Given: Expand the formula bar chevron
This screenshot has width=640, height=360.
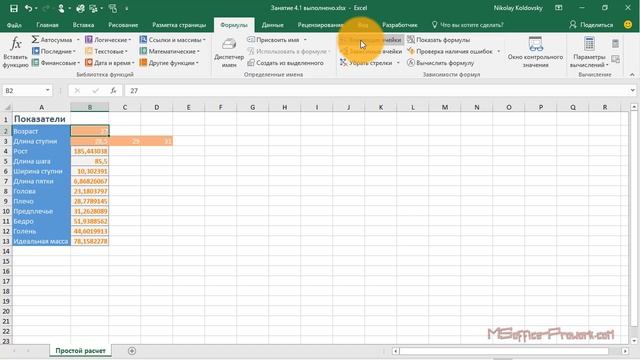Looking at the screenshot, I should 632,91.
